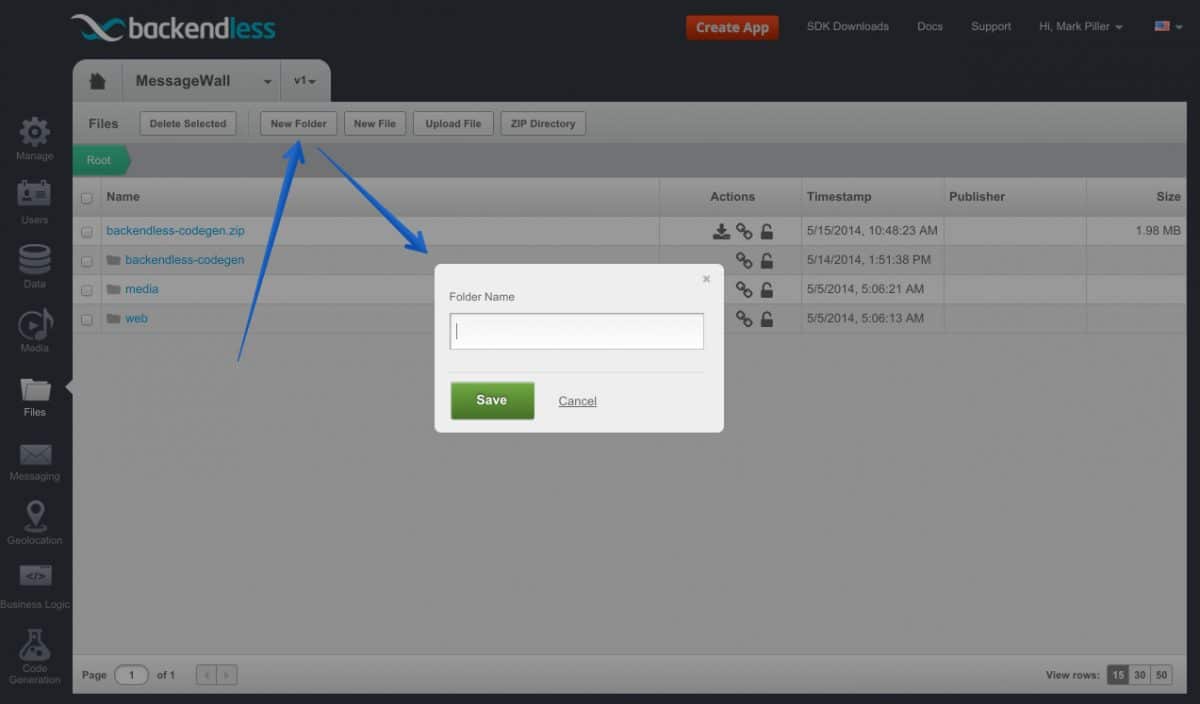The width and height of the screenshot is (1200, 704).
Task: Open permissions lock for media folder
Action: click(x=766, y=289)
